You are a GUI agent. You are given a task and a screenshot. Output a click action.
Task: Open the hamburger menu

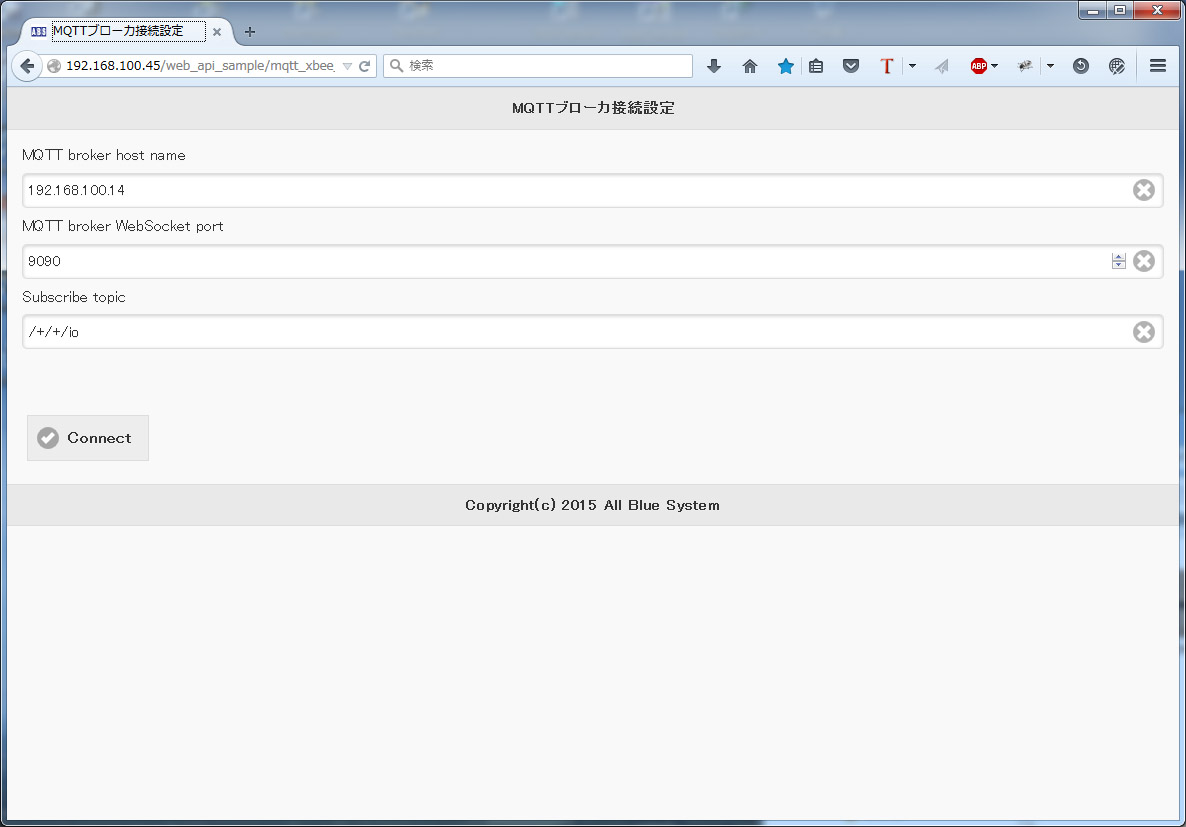click(x=1157, y=66)
